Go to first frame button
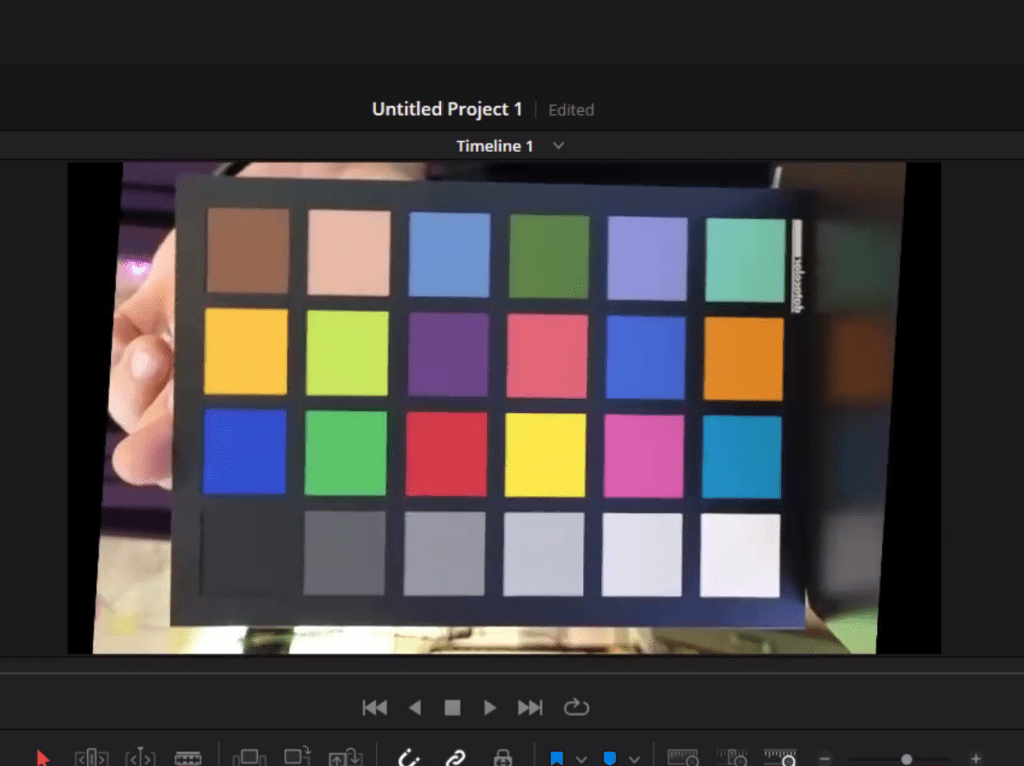This screenshot has width=1024, height=766. click(375, 708)
